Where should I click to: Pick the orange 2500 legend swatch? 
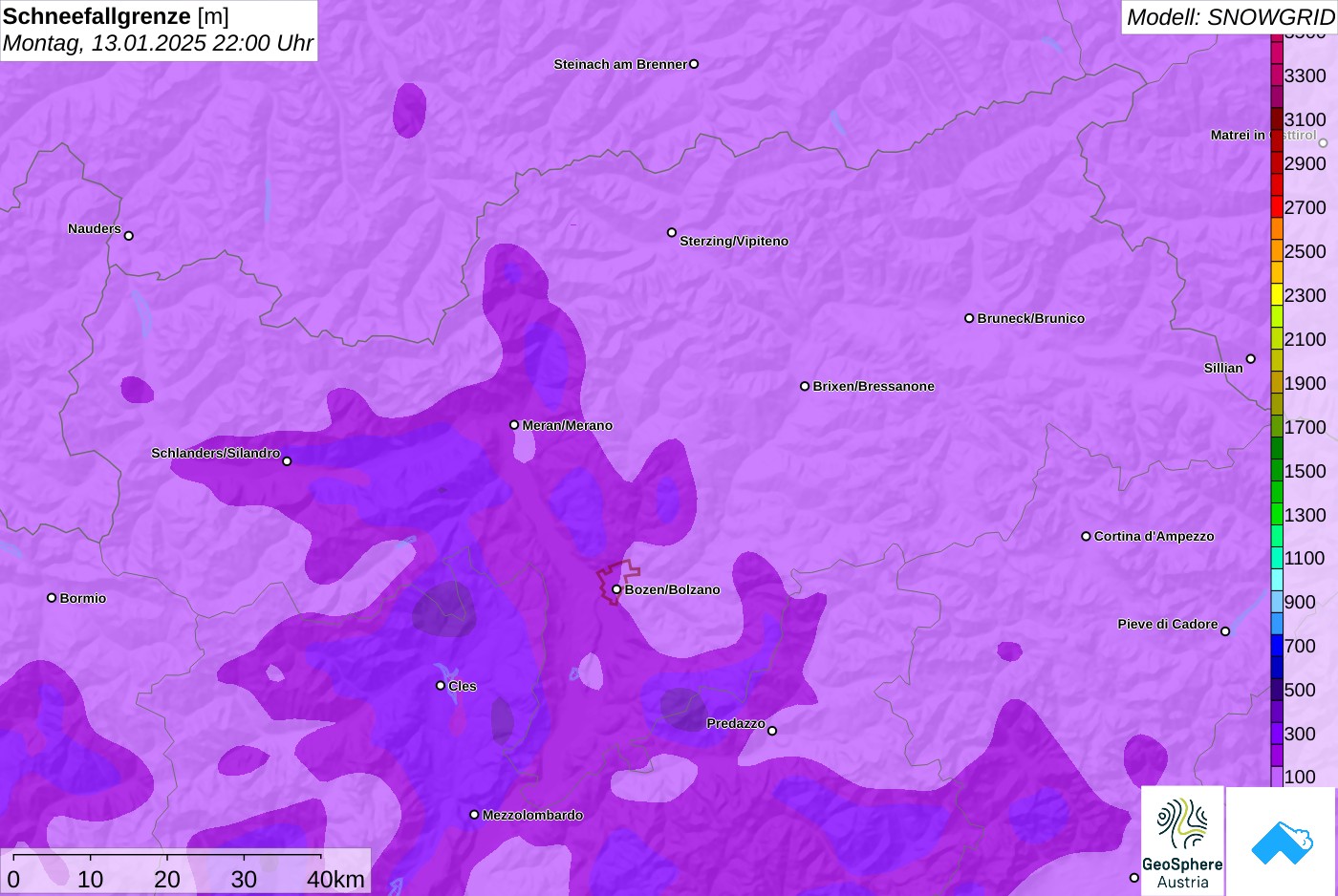tap(1277, 251)
